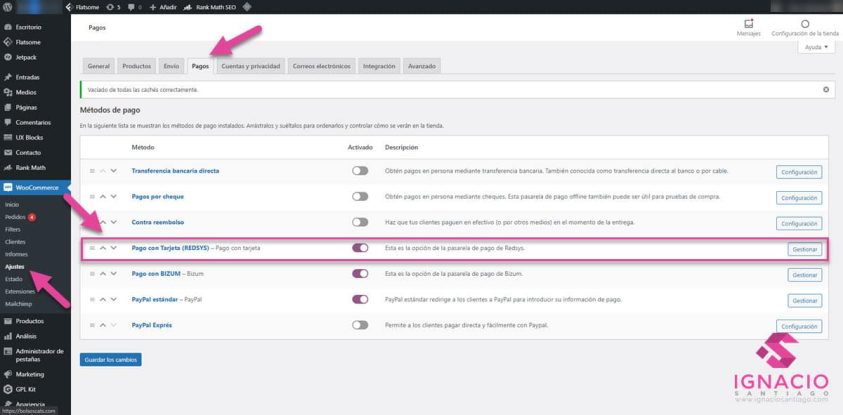Toggle Transferencia bancaria directa payment method
The height and width of the screenshot is (415, 843).
pyautogui.click(x=360, y=171)
